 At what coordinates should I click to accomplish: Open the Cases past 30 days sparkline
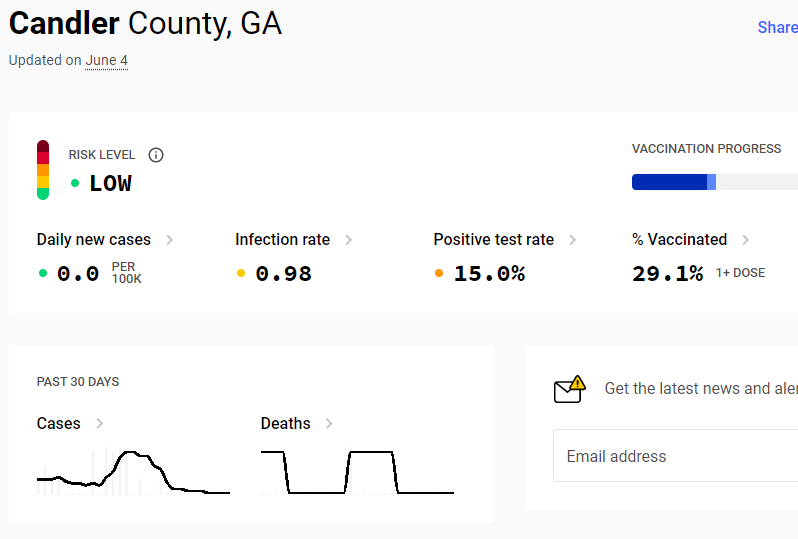133,472
